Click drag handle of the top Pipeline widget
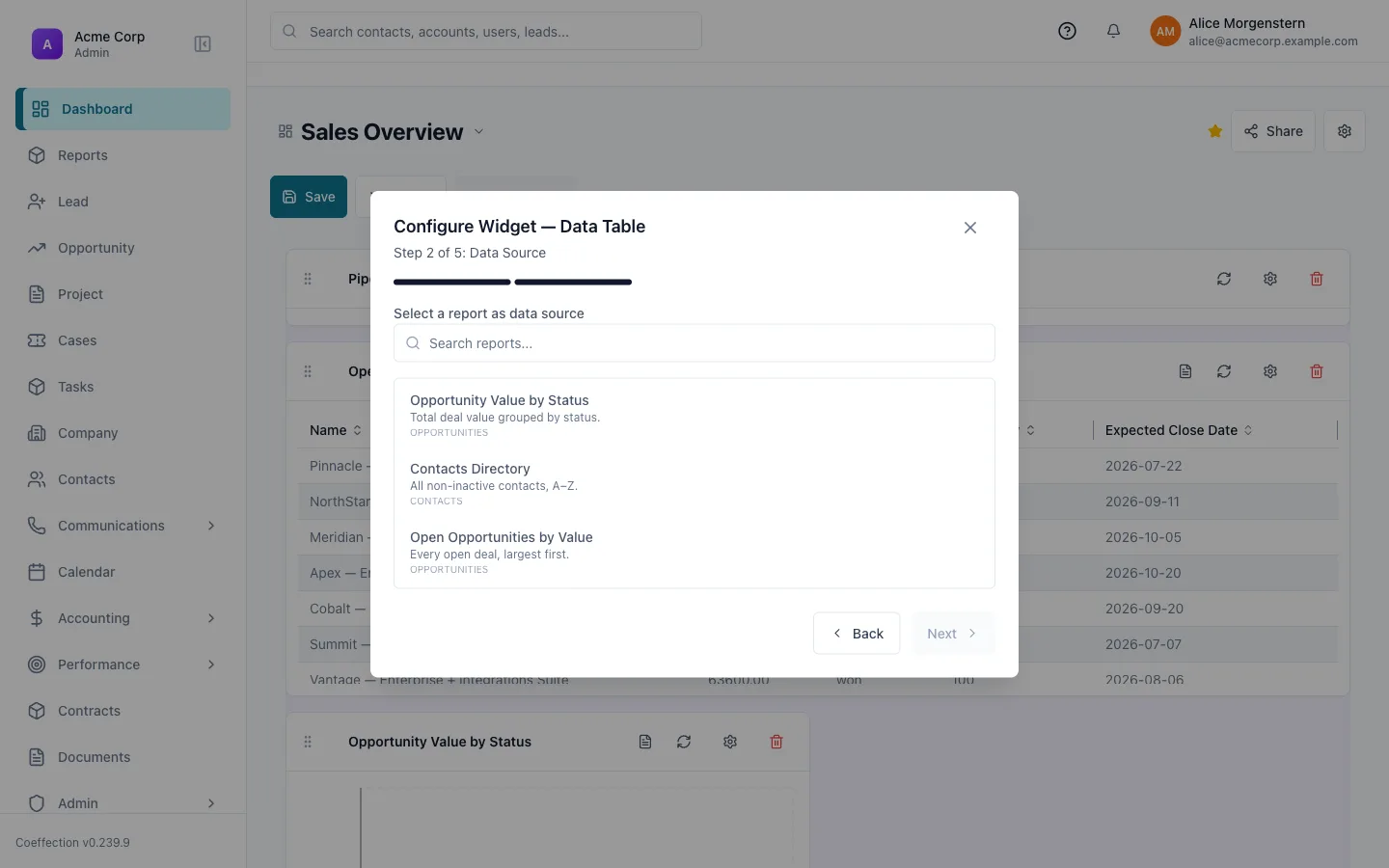 pyautogui.click(x=308, y=279)
